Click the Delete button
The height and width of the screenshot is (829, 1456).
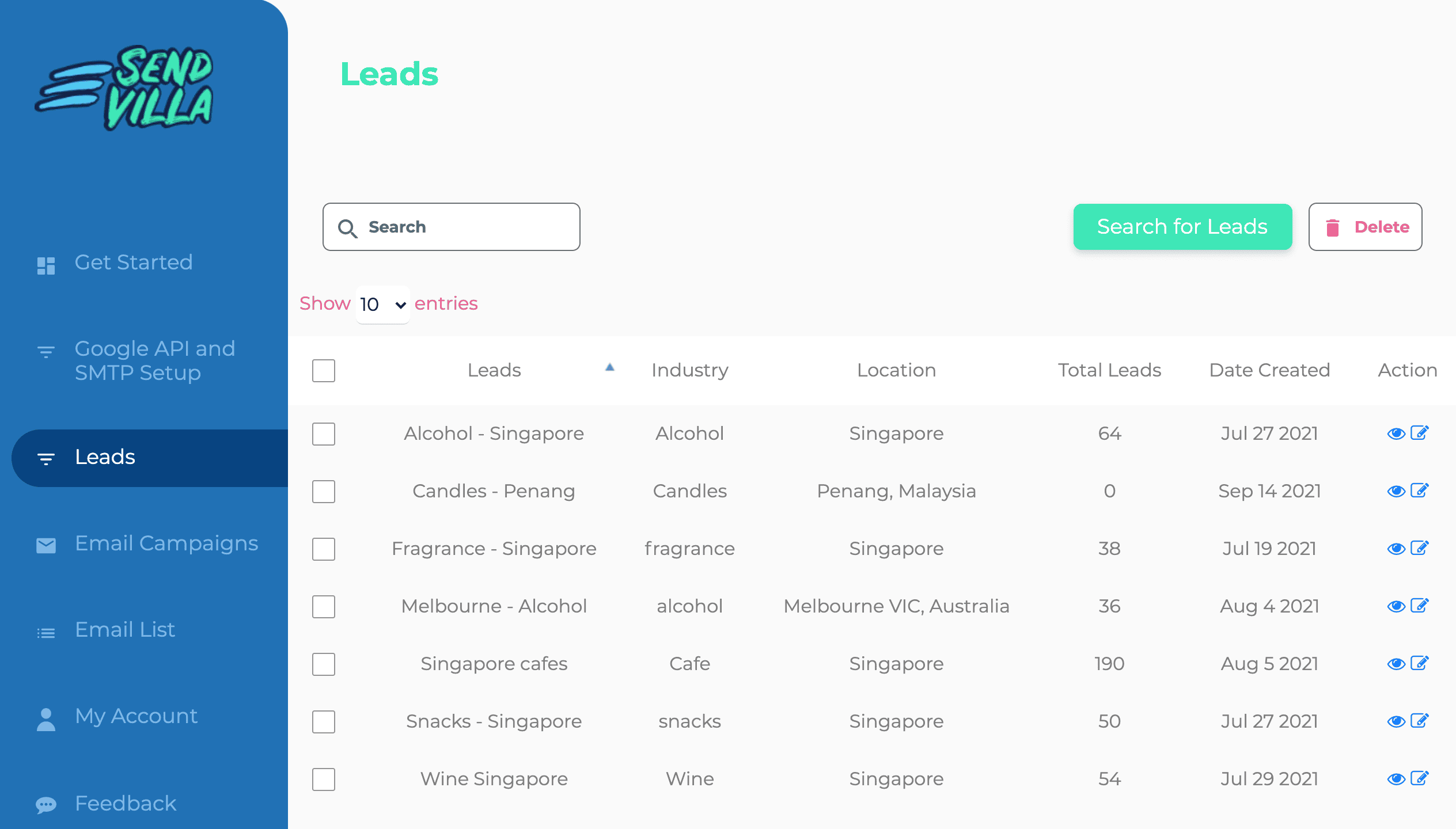(x=1365, y=227)
